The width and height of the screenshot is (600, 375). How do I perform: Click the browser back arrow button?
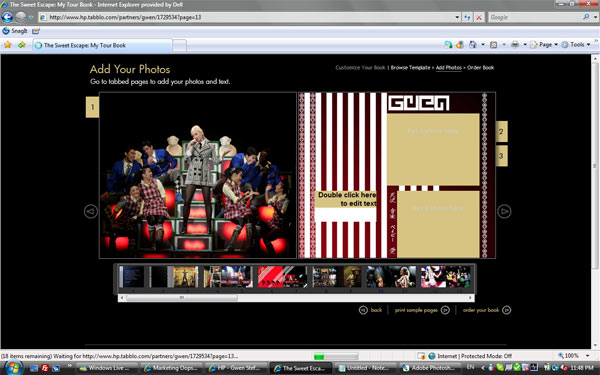pyautogui.click(x=7, y=17)
